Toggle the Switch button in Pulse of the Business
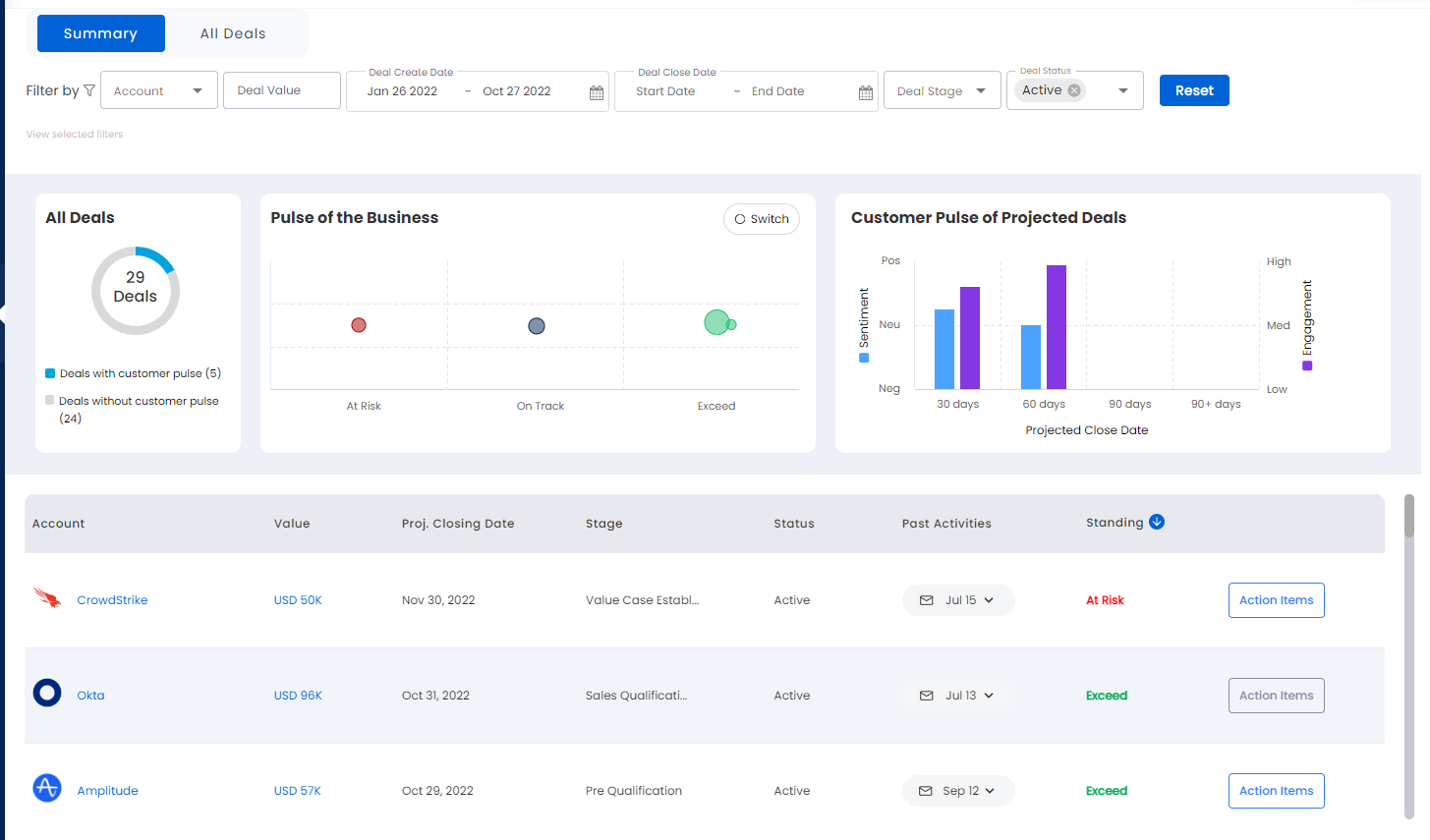Image resolution: width=1430 pixels, height=840 pixels. (762, 219)
